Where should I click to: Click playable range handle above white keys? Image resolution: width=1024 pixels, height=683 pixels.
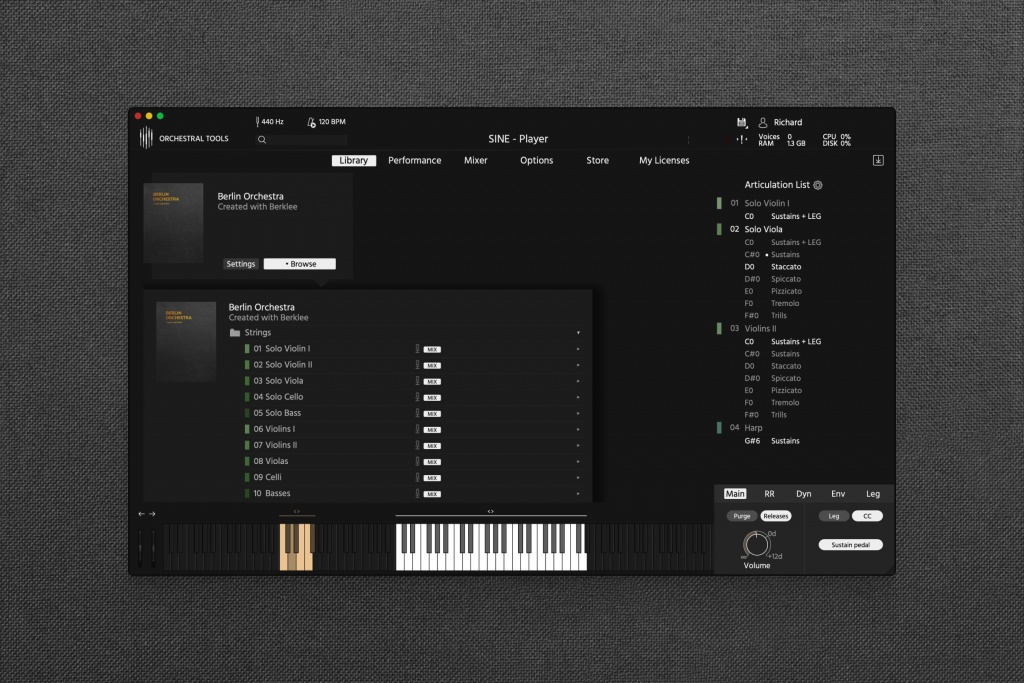click(490, 511)
